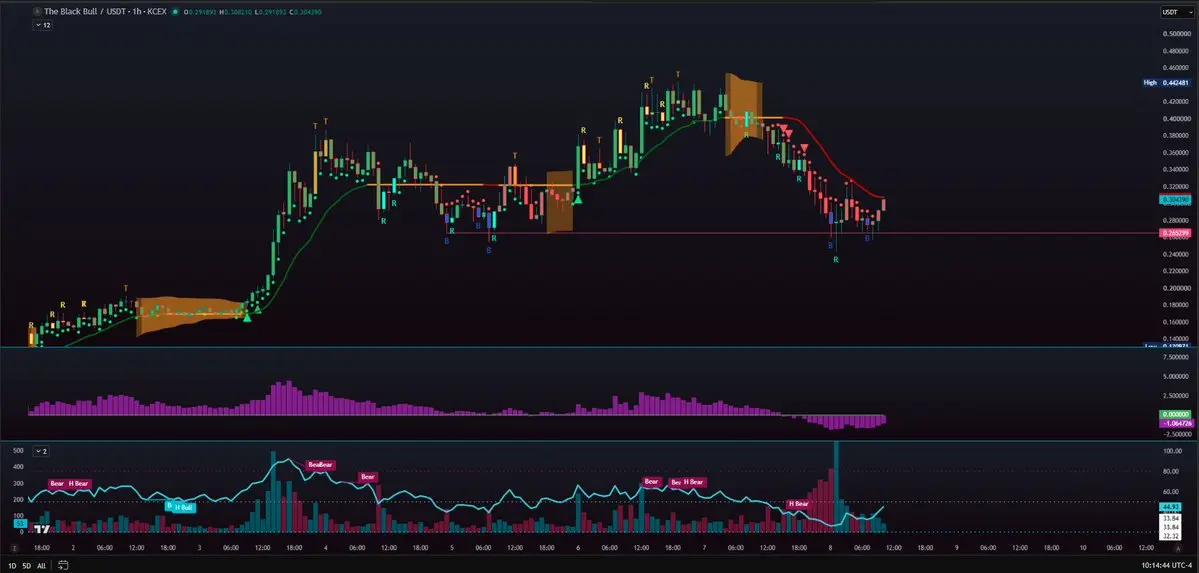1199x573 pixels.
Task: Click the cyan 44.93 value label
Action: coord(1172,506)
